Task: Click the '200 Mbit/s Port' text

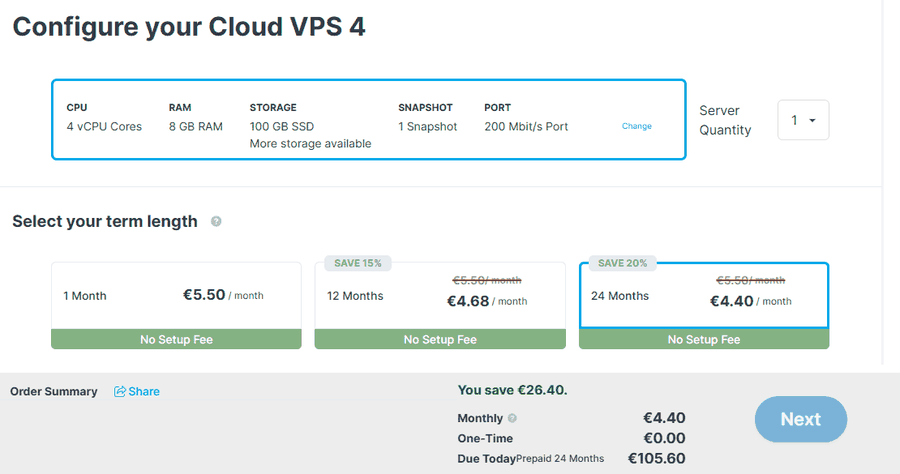Action: coord(526,126)
